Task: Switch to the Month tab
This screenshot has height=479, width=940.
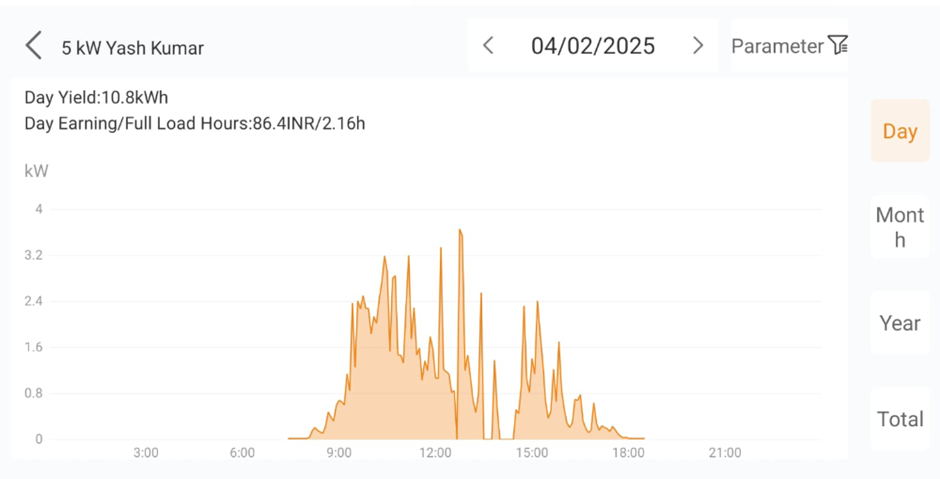Action: (x=899, y=227)
